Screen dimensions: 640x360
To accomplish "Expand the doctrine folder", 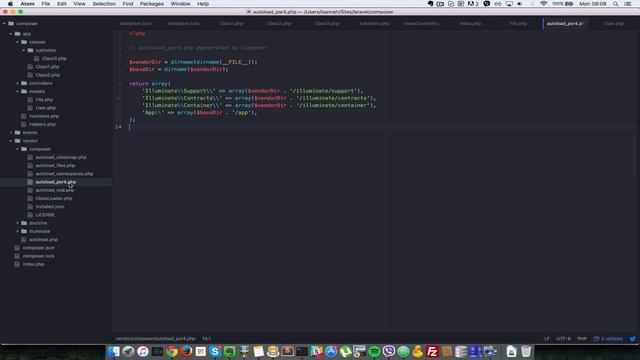I will [18, 223].
